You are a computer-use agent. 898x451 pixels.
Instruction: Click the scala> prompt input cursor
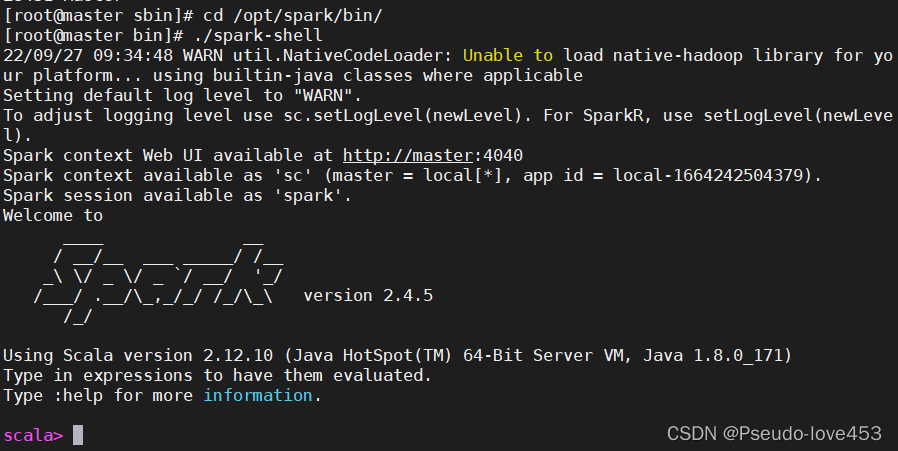pyautogui.click(x=78, y=436)
